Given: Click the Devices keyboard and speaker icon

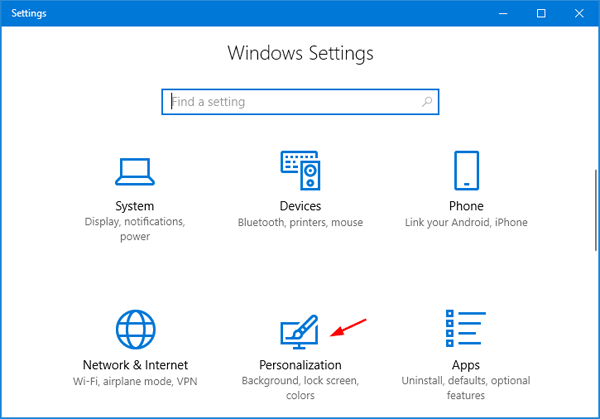Looking at the screenshot, I should tap(300, 170).
